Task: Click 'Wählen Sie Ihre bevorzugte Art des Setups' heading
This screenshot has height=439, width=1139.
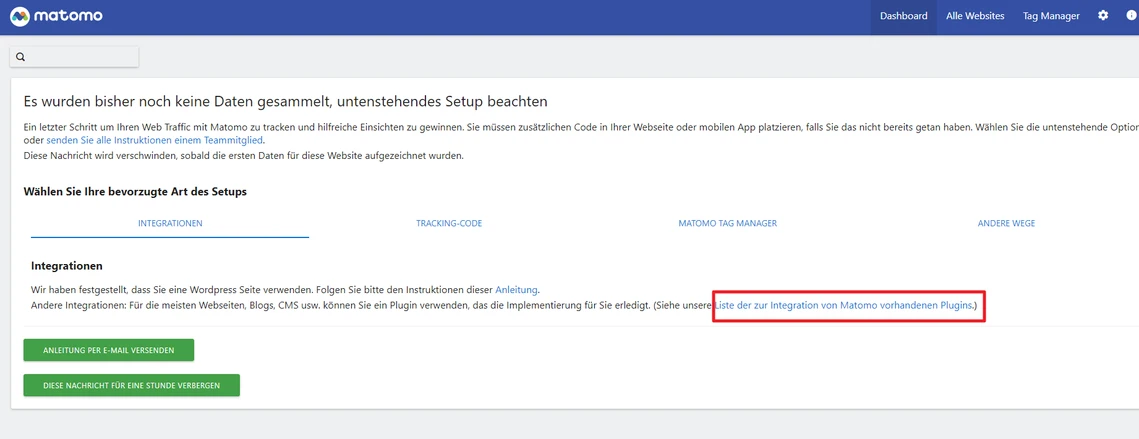Action: tap(135, 191)
